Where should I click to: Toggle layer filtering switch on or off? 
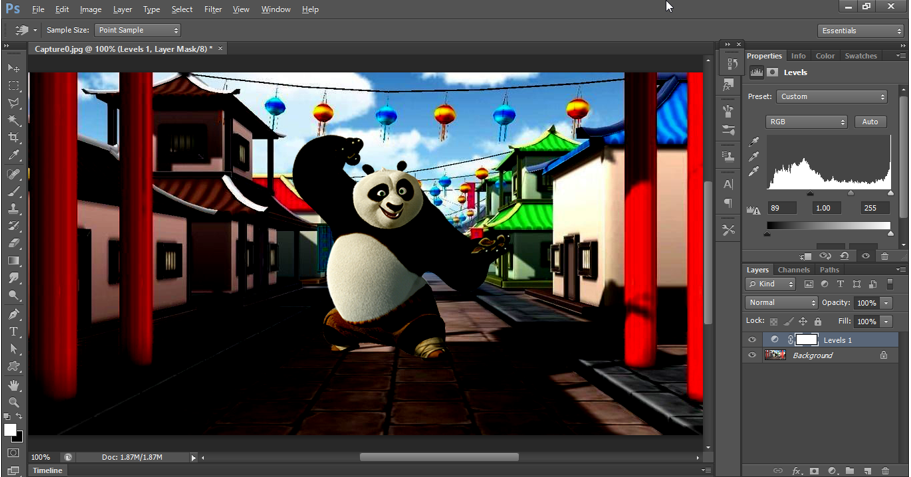coord(890,284)
